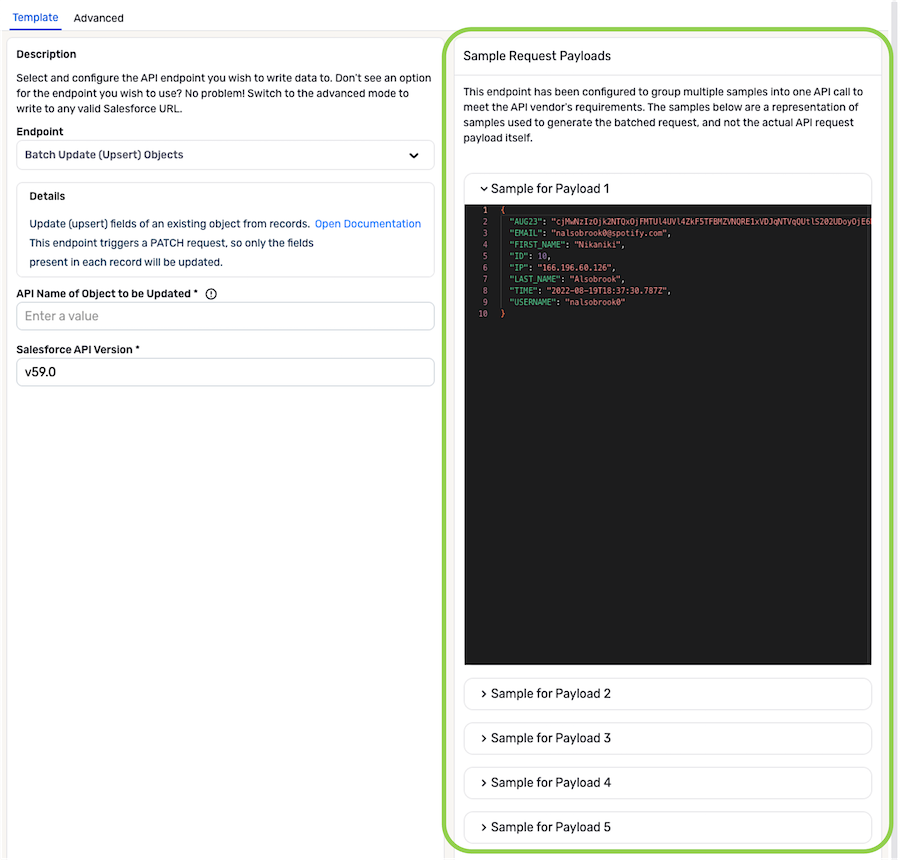Click the Endpoint dropdown chevron icon
The image size is (900, 860).
415,155
